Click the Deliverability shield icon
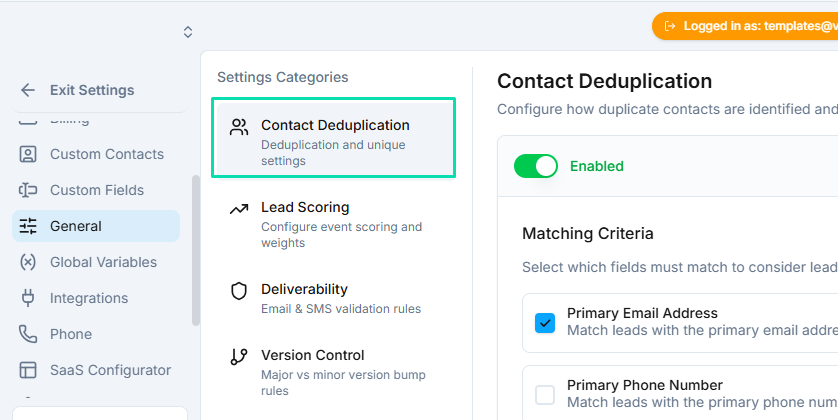Screen dimensions: 838x420 coord(239,291)
